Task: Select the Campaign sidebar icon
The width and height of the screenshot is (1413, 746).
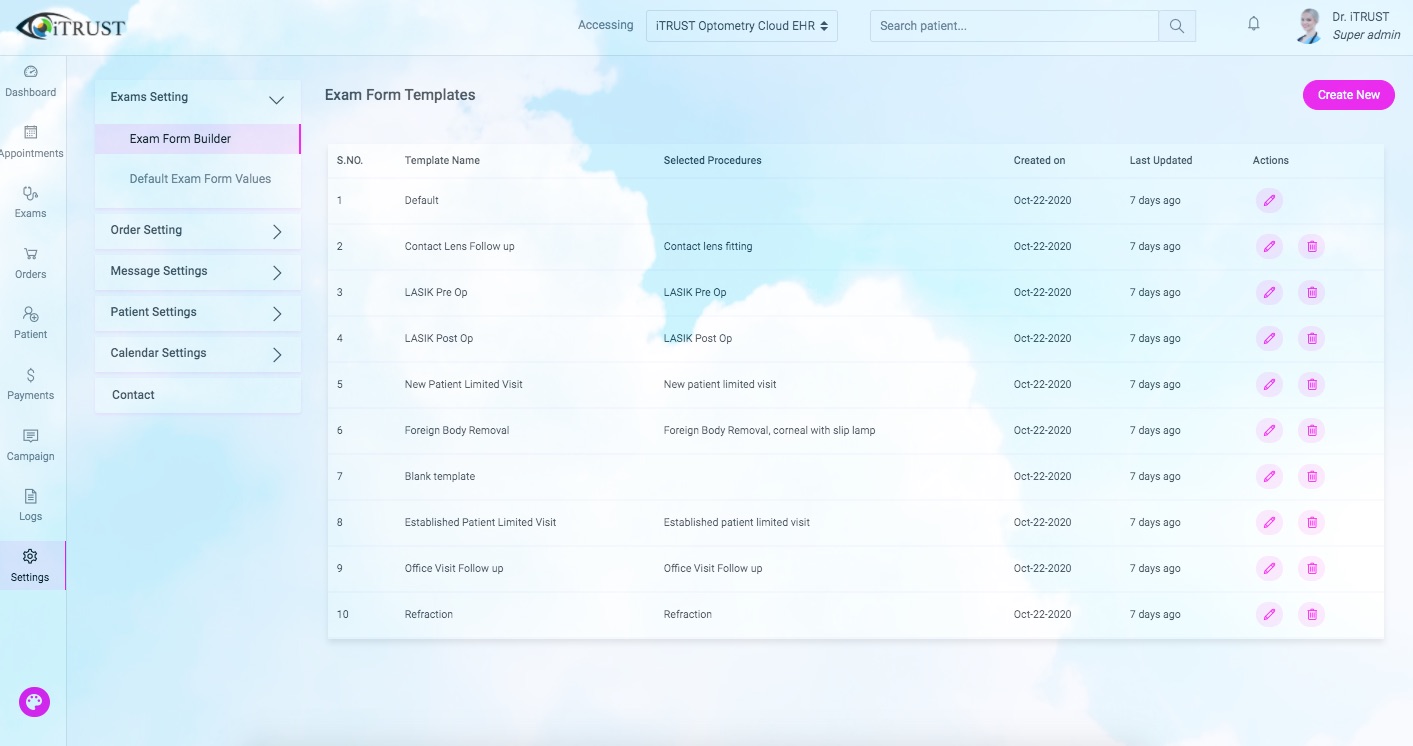Action: [30, 442]
